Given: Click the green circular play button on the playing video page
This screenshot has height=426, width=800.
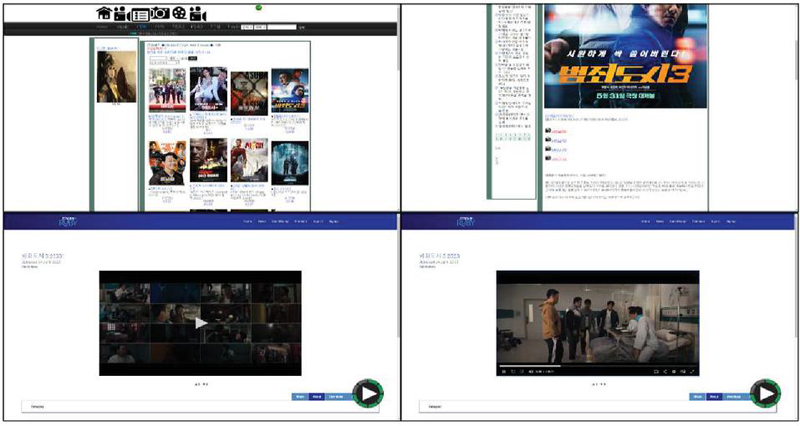Looking at the screenshot, I should coord(766,393).
